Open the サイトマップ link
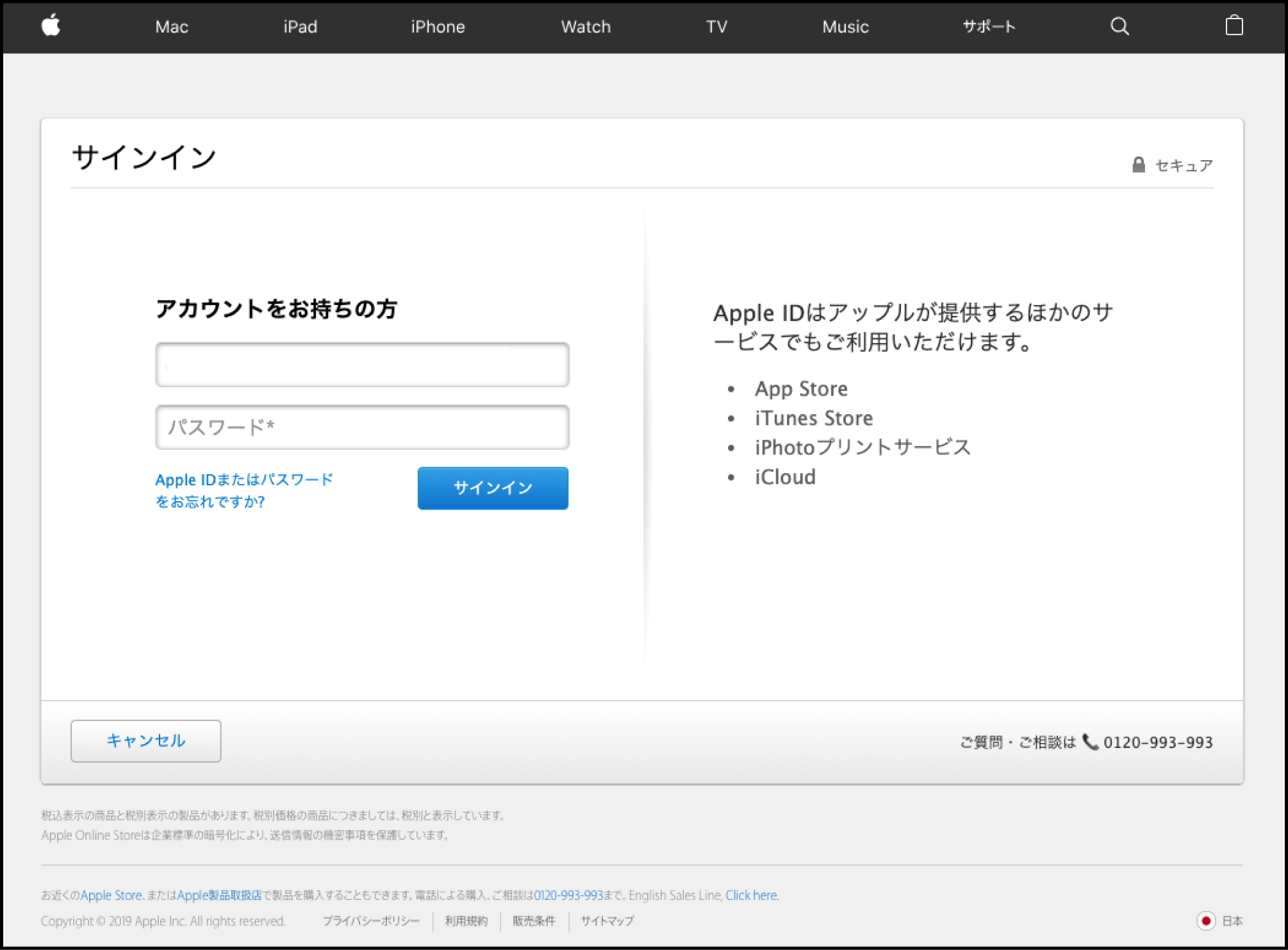Viewport: 1288px width, 950px height. [607, 921]
